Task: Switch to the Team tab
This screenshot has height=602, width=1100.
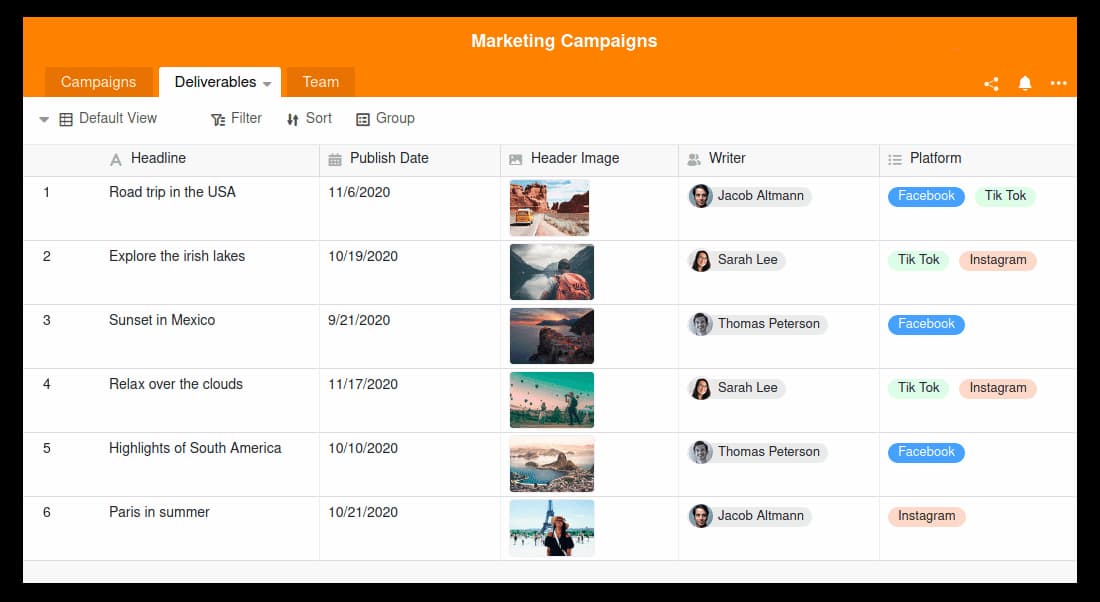Action: pos(320,82)
